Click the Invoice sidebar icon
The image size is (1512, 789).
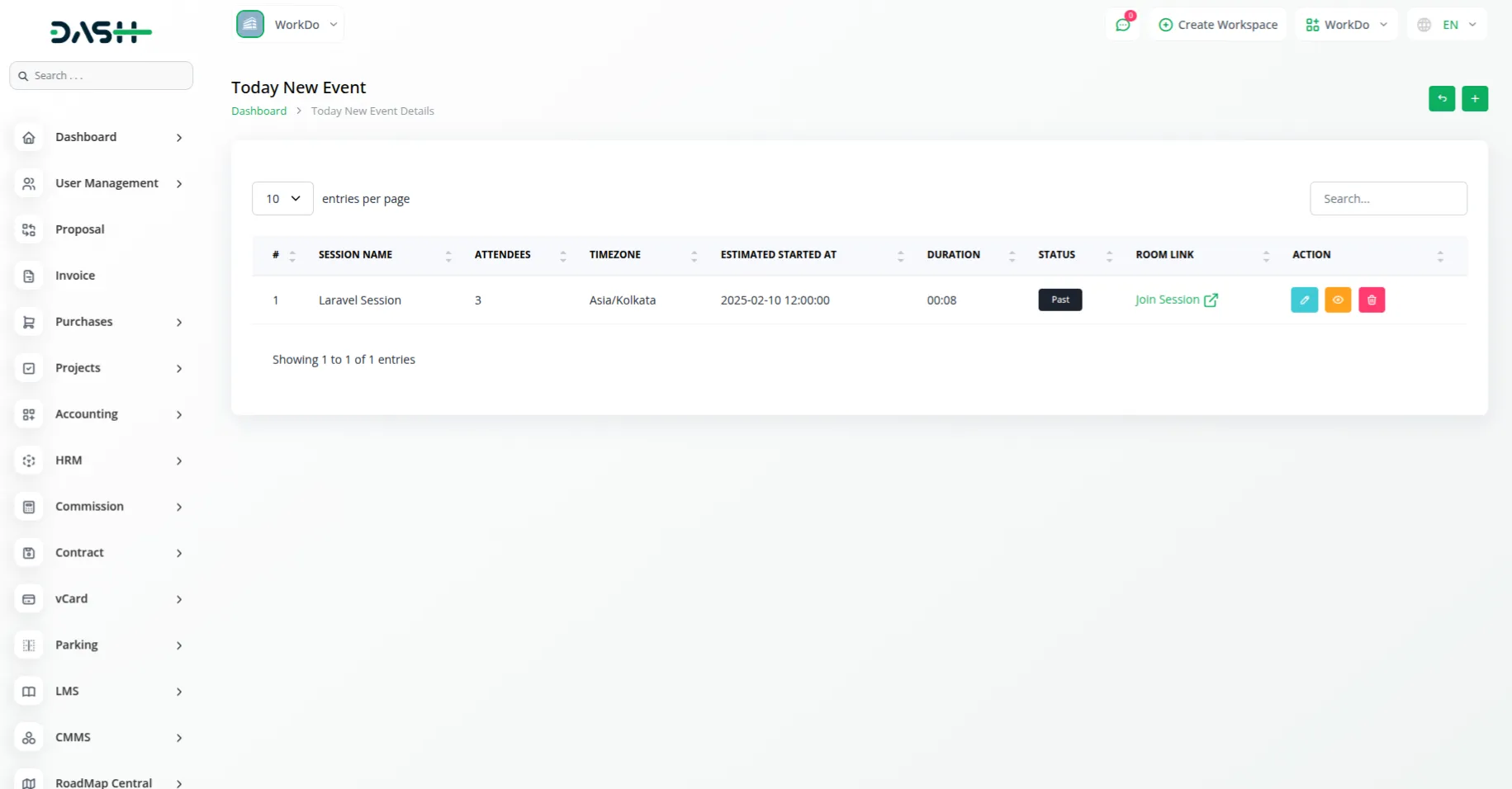click(x=29, y=276)
